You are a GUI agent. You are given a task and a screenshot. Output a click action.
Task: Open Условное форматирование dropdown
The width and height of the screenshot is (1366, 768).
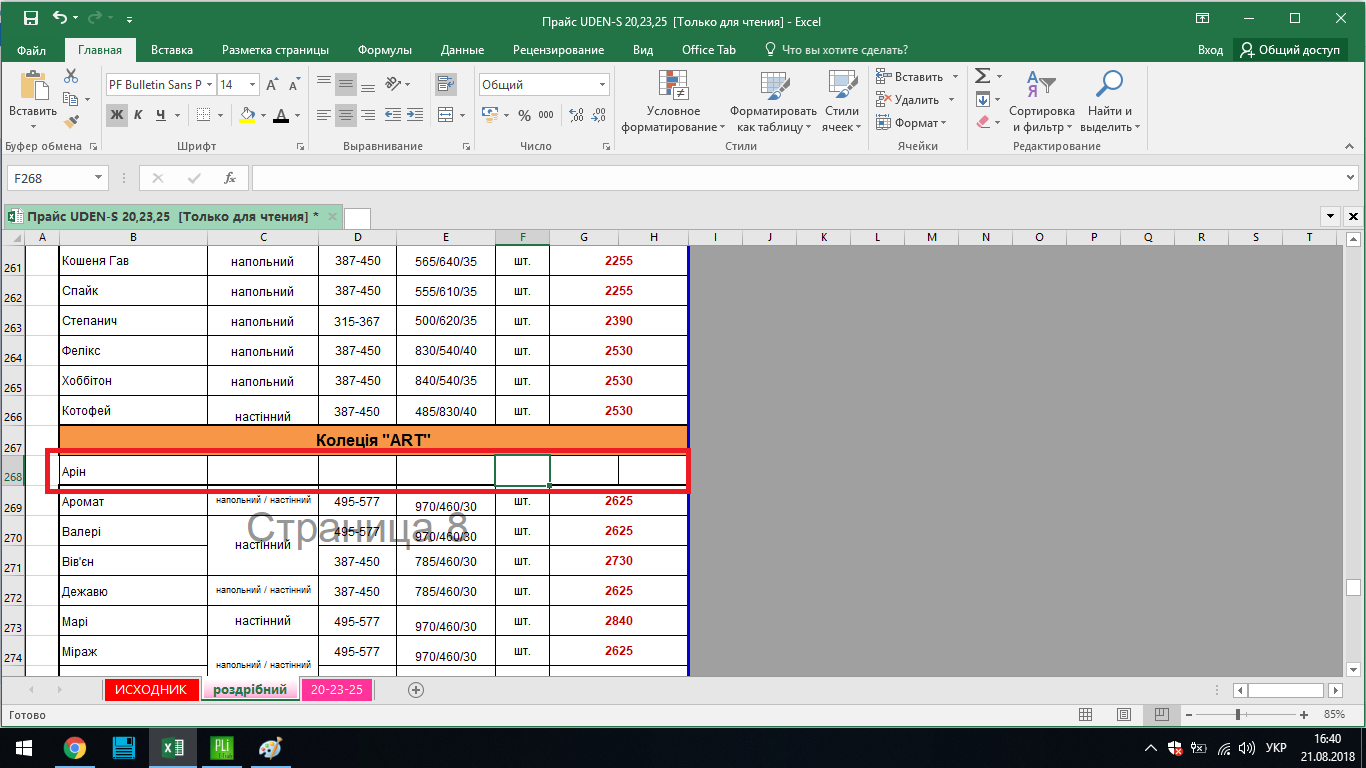point(673,101)
